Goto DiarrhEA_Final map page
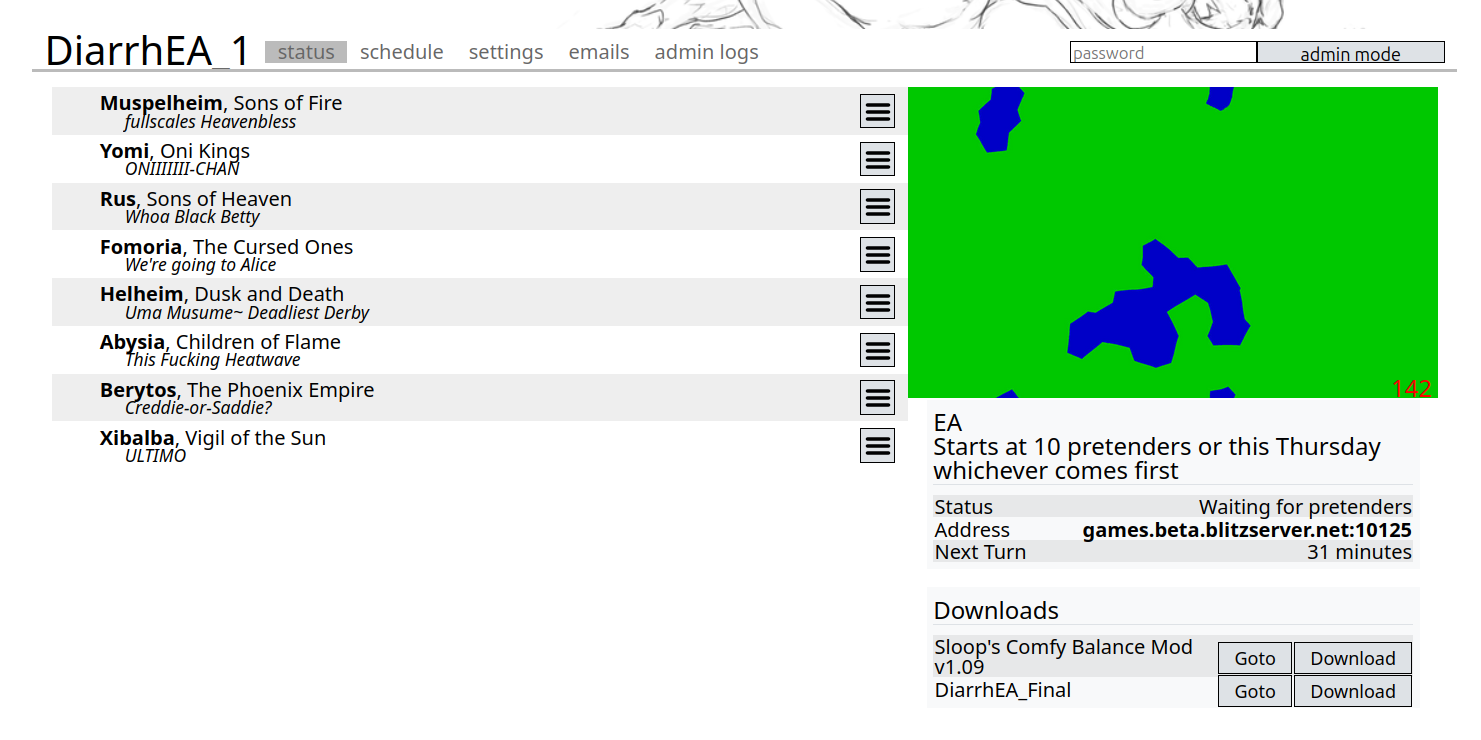Screen dimensions: 1481x740 pos(1255,691)
